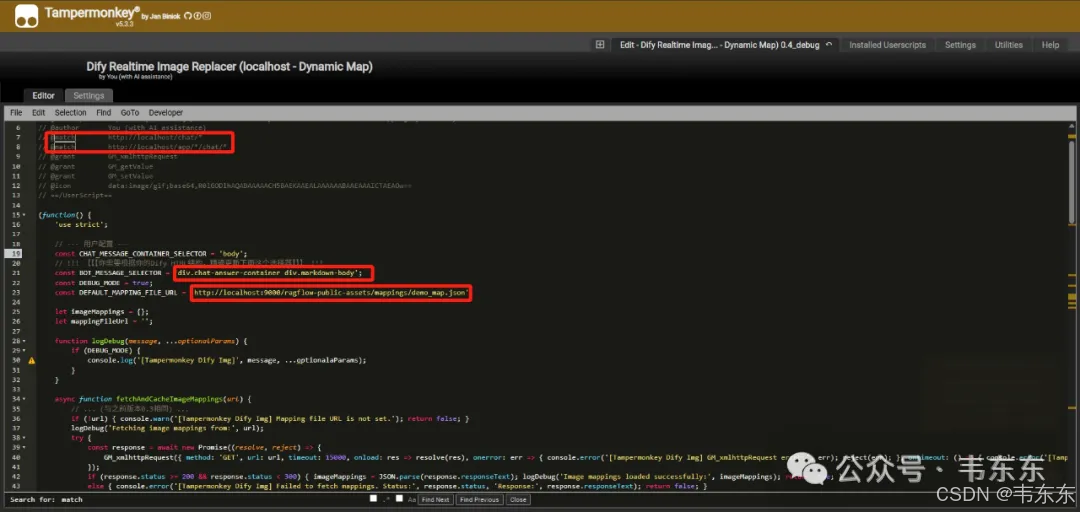Image resolution: width=1080 pixels, height=512 pixels.
Task: Open the top Settings tab
Action: coord(960,45)
